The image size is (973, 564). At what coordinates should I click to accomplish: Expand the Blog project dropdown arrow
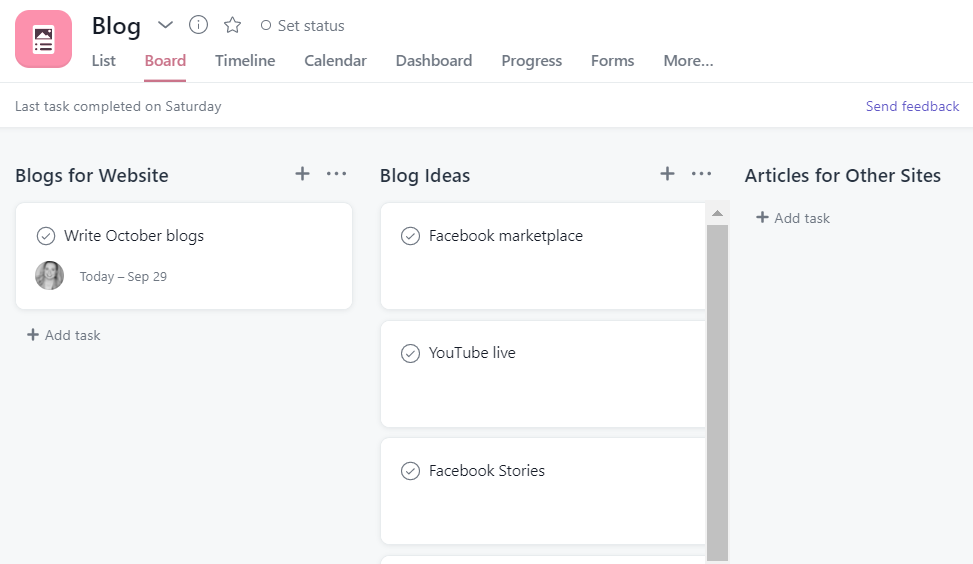coord(166,25)
